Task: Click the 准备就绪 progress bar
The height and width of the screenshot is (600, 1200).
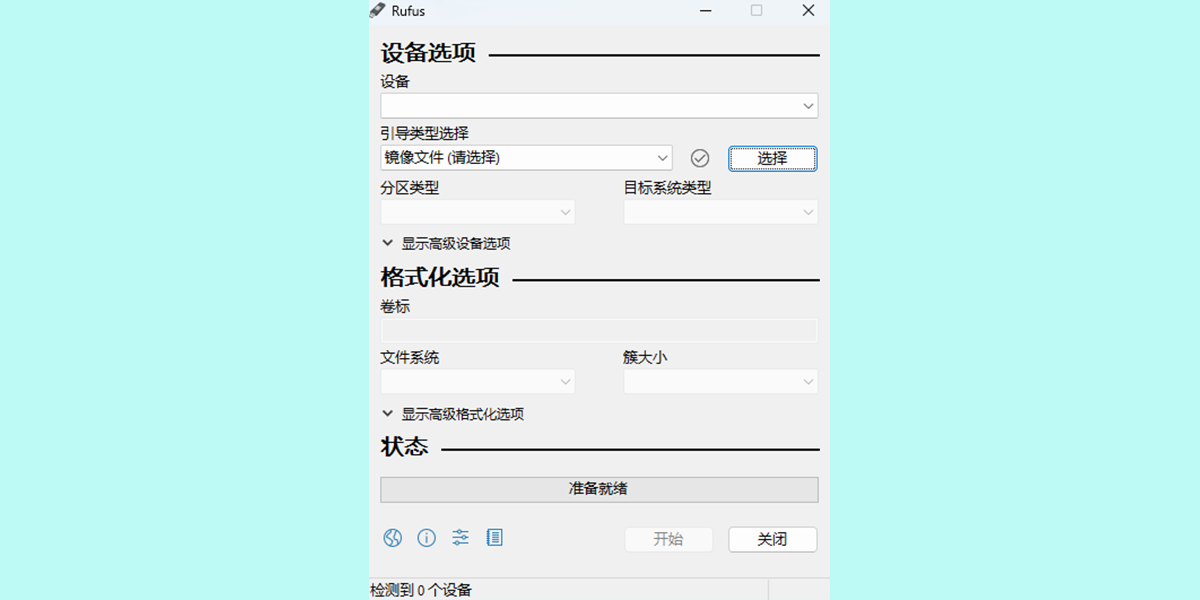Action: pos(599,489)
